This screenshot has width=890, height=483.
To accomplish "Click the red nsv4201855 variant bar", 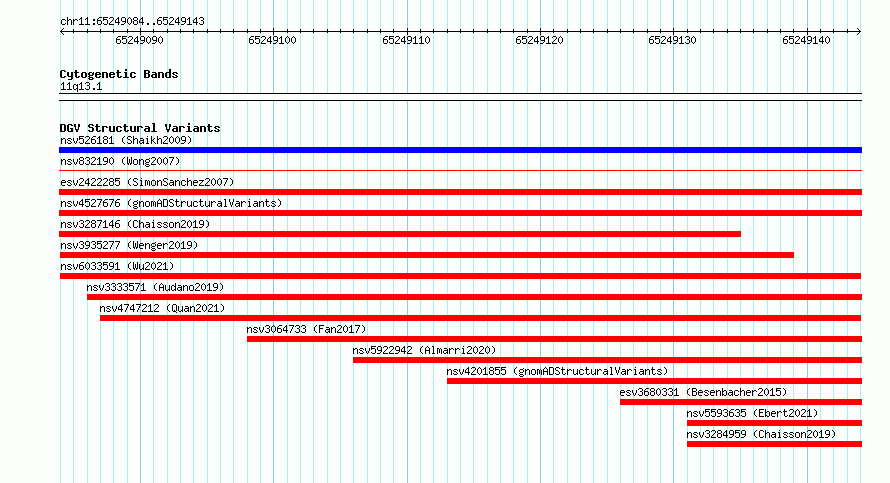I will coord(654,381).
